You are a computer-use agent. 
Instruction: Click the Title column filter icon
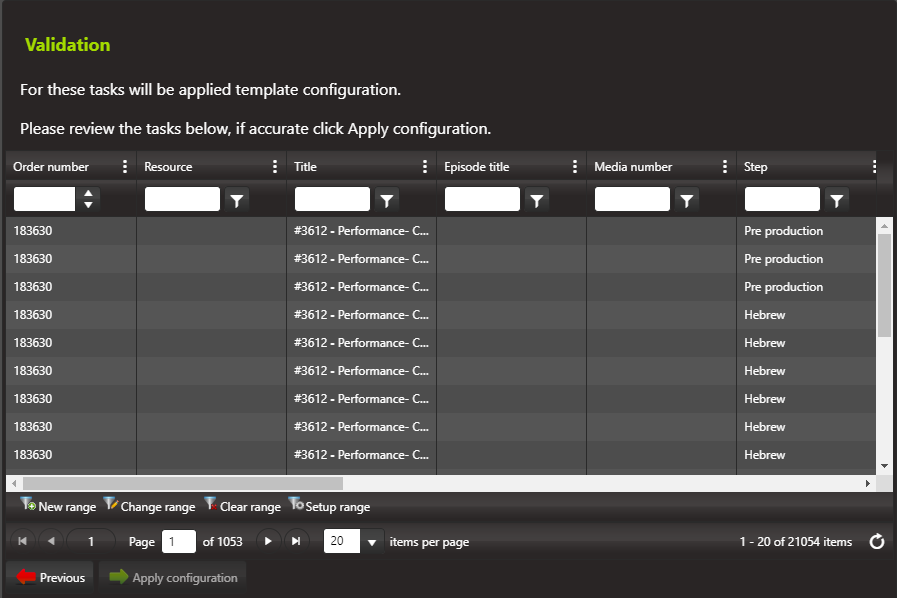pyautogui.click(x=386, y=200)
